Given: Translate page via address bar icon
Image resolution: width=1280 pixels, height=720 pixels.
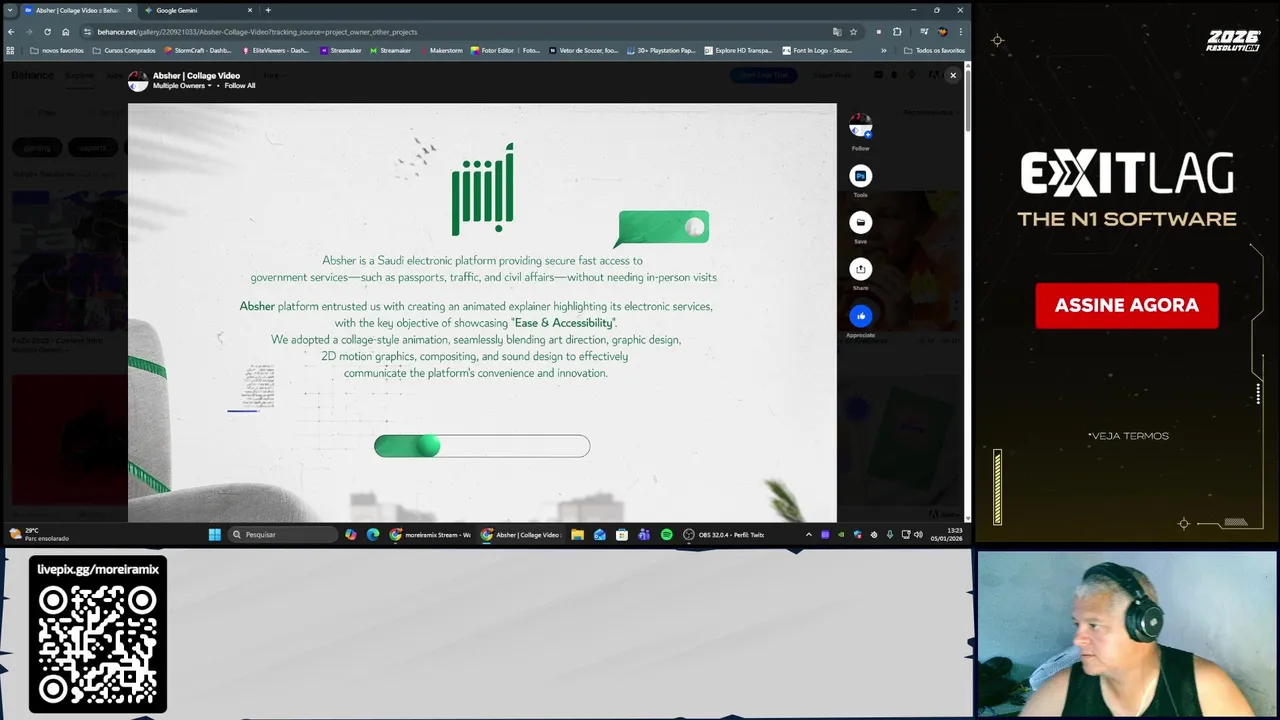Looking at the screenshot, I should click(837, 32).
